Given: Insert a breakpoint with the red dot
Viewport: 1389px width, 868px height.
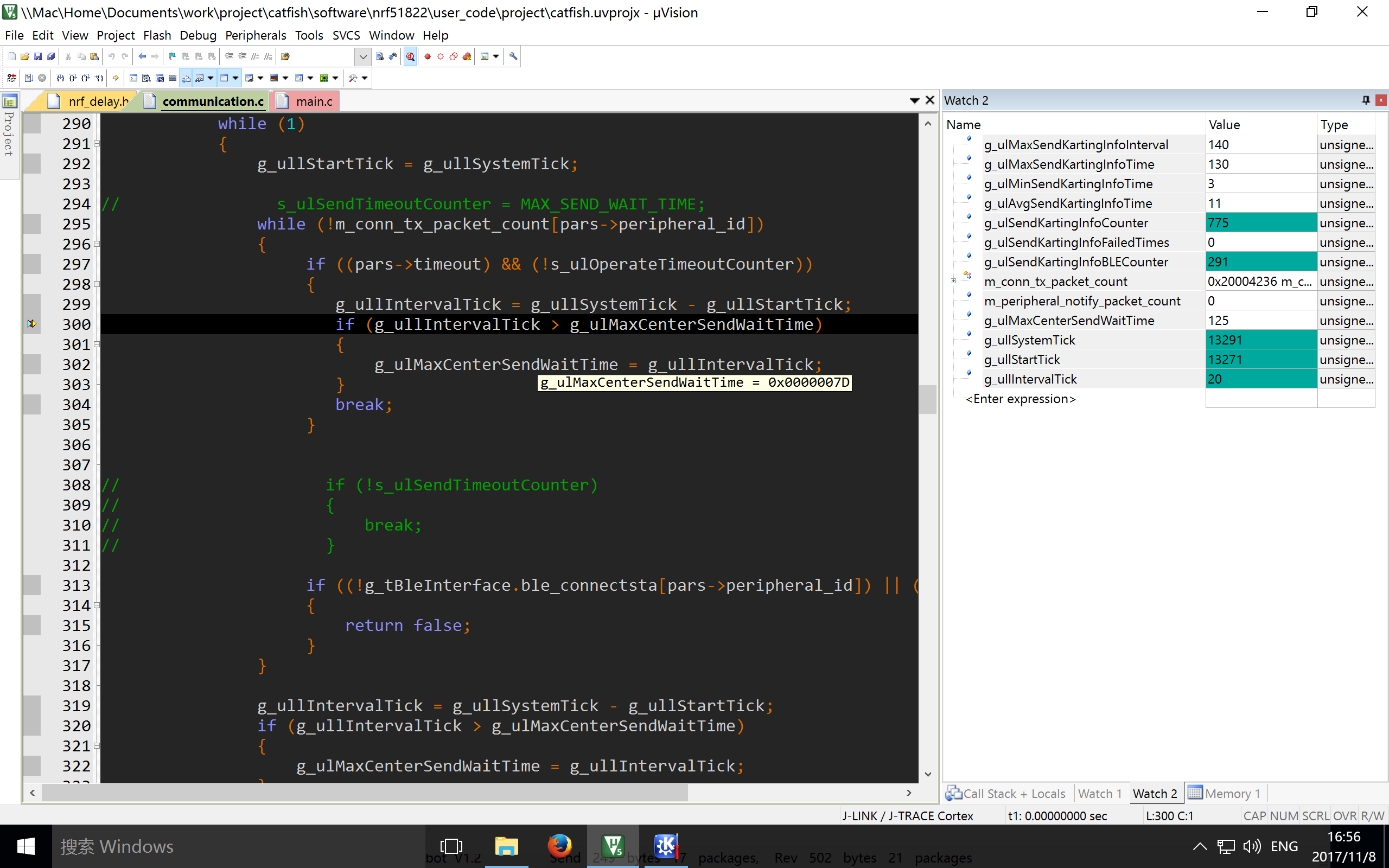Looking at the screenshot, I should tap(427, 56).
